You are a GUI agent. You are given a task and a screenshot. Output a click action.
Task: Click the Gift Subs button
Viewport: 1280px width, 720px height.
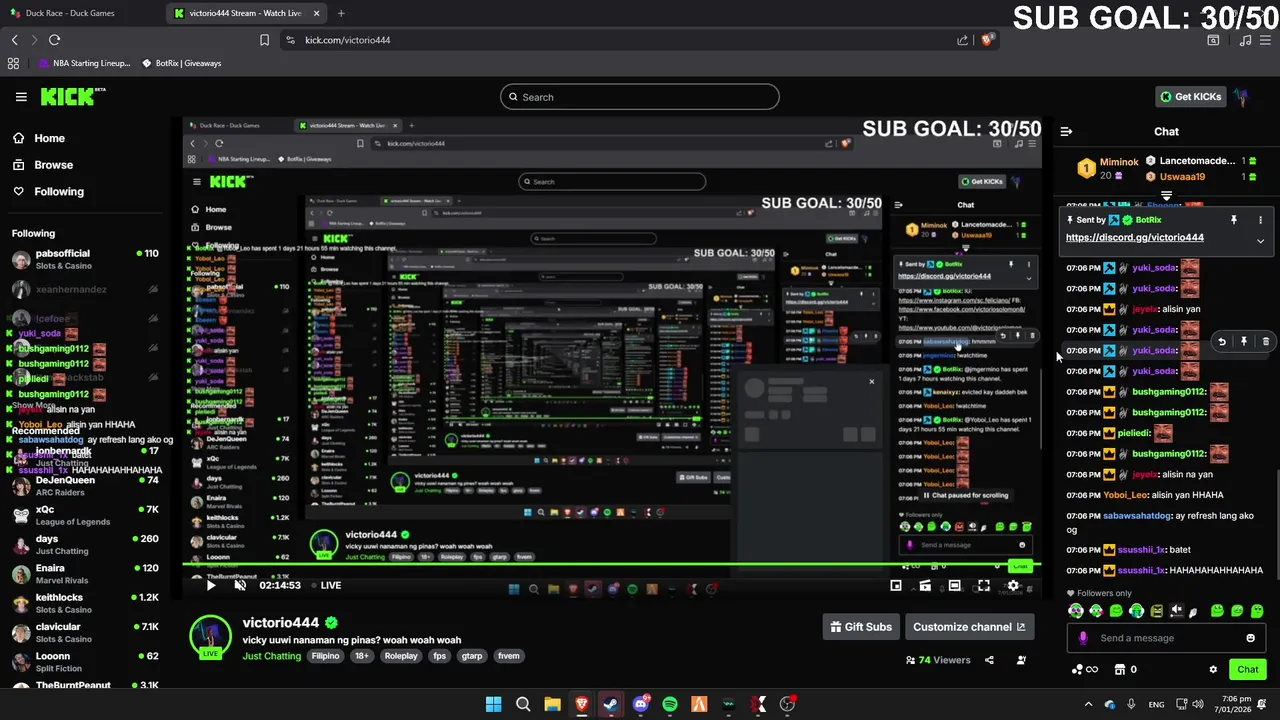click(860, 627)
